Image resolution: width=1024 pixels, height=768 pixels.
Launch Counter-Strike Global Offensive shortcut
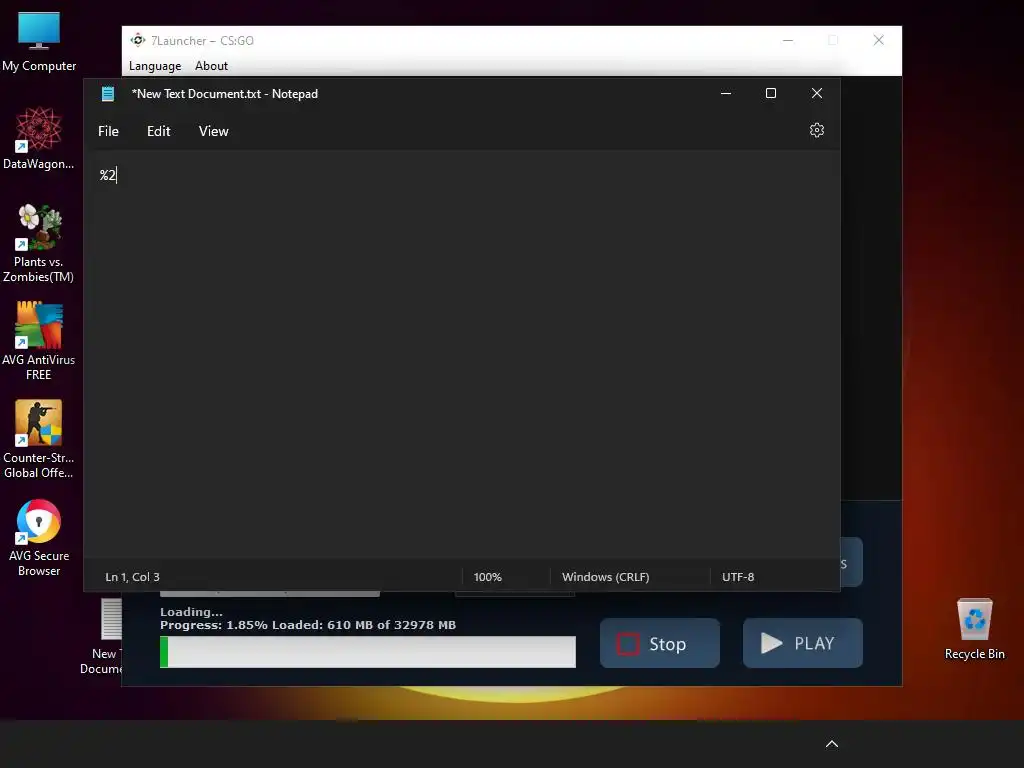click(x=39, y=439)
